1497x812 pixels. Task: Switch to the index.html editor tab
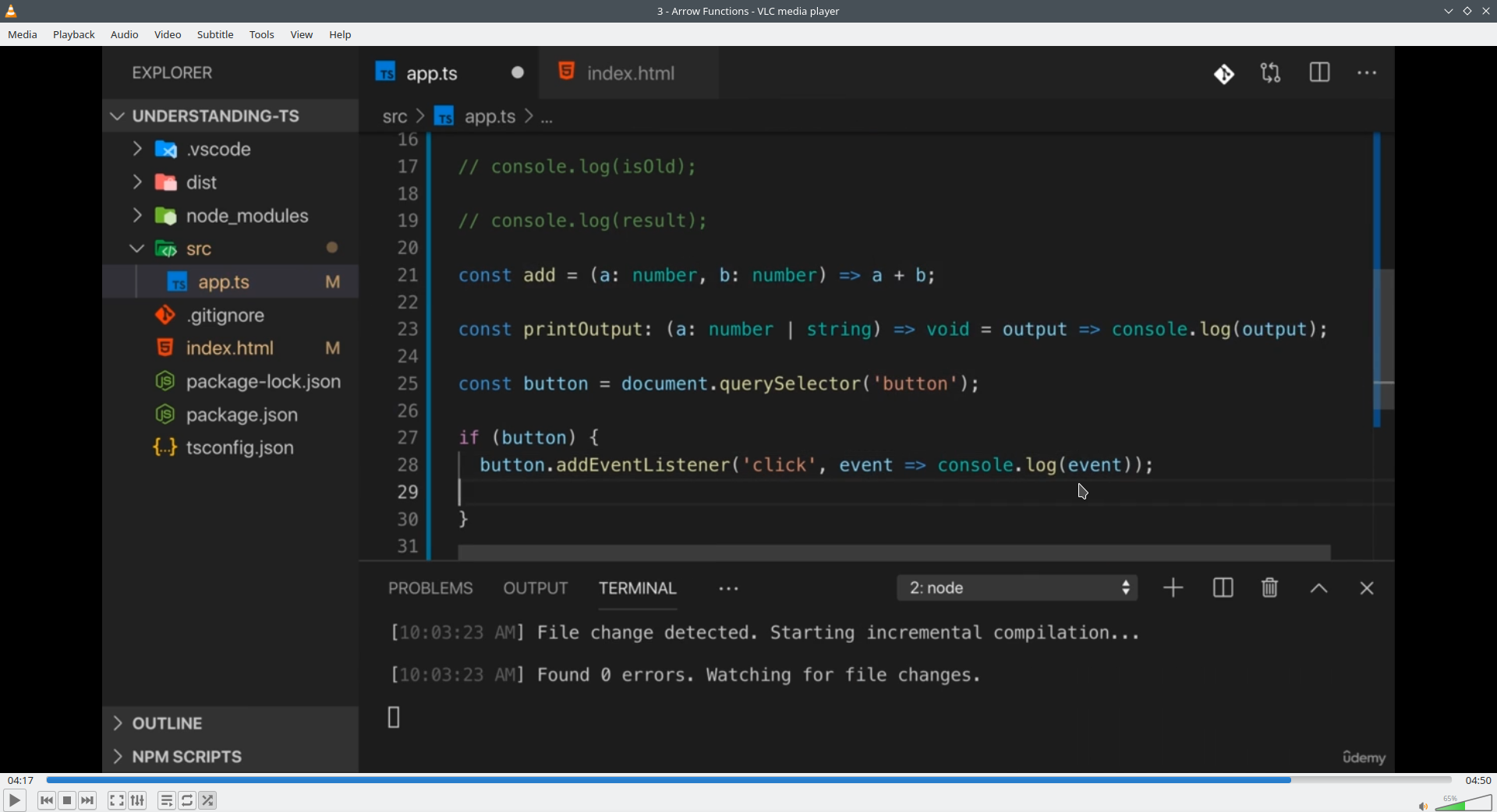629,73
